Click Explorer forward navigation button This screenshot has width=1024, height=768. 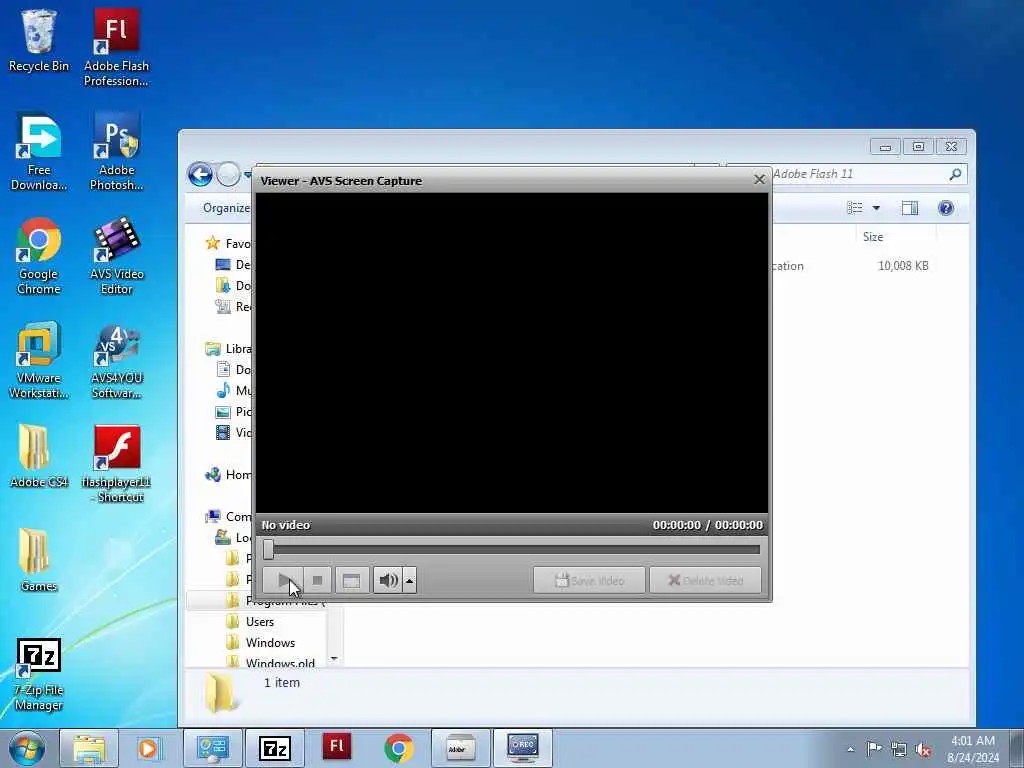click(x=228, y=174)
